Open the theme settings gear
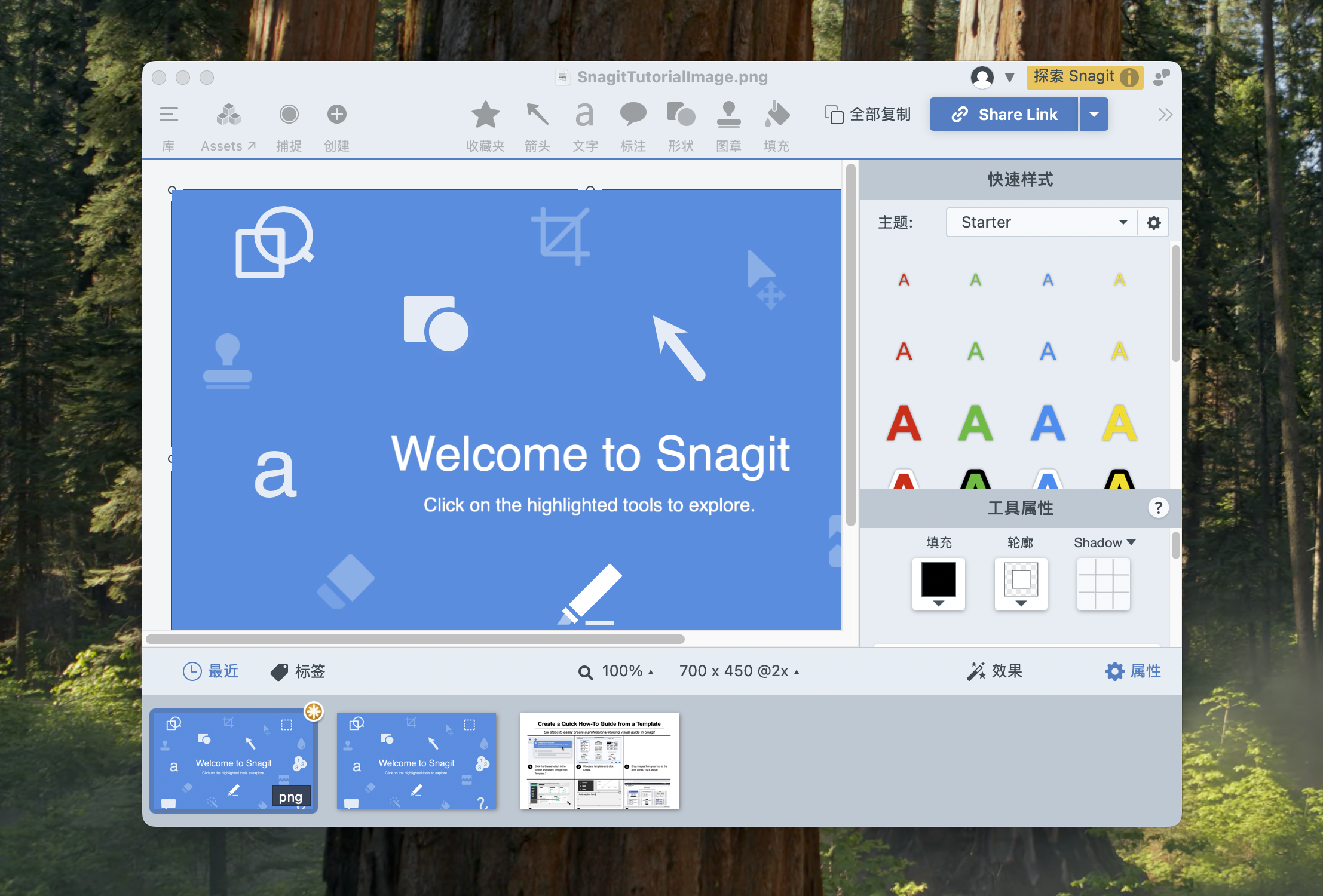 1153,222
